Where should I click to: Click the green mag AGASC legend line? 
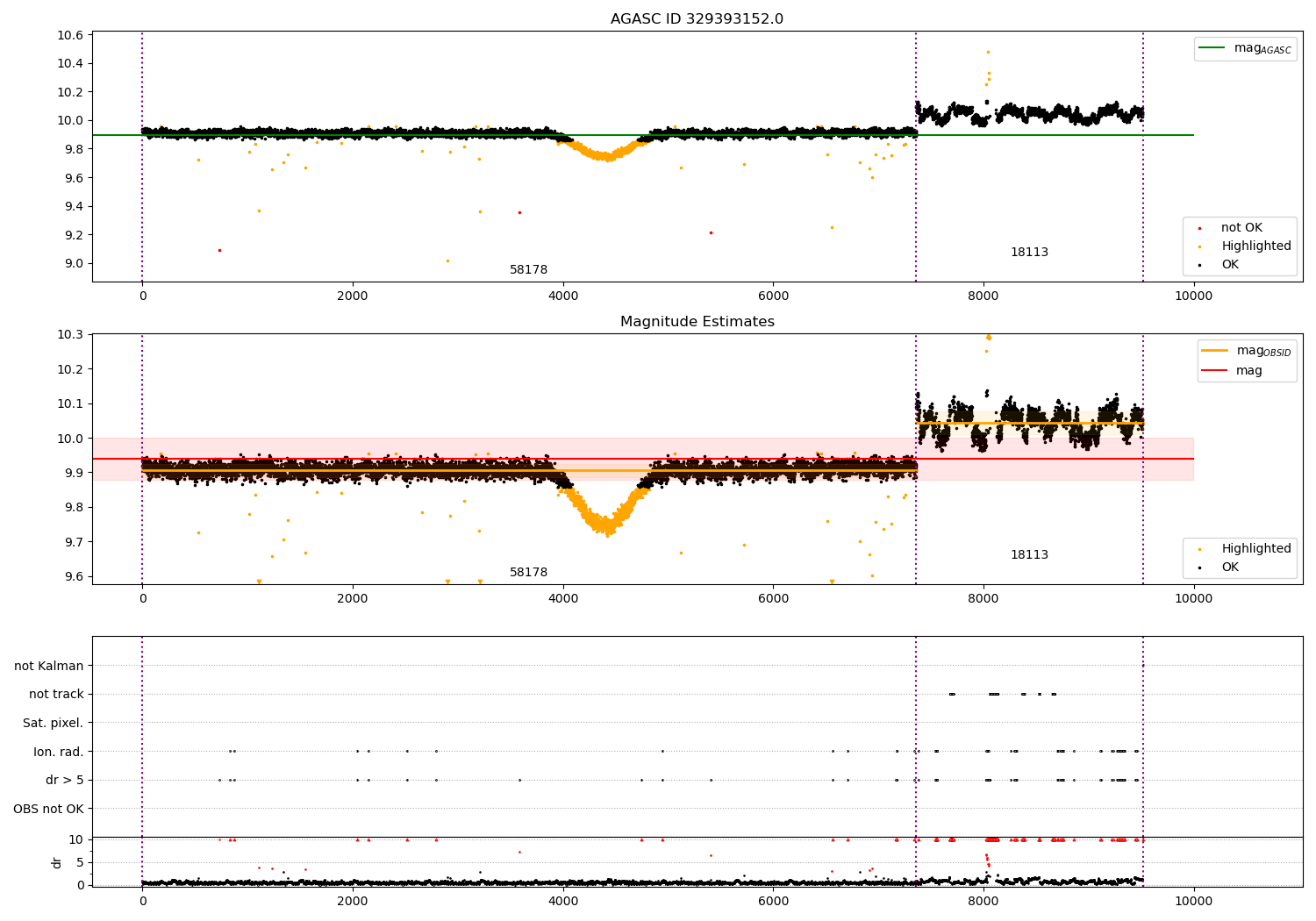pyautogui.click(x=1212, y=48)
